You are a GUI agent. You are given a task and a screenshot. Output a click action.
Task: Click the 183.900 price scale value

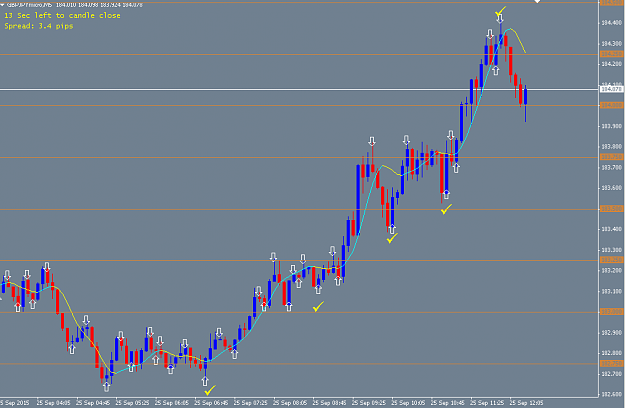[x=611, y=126]
